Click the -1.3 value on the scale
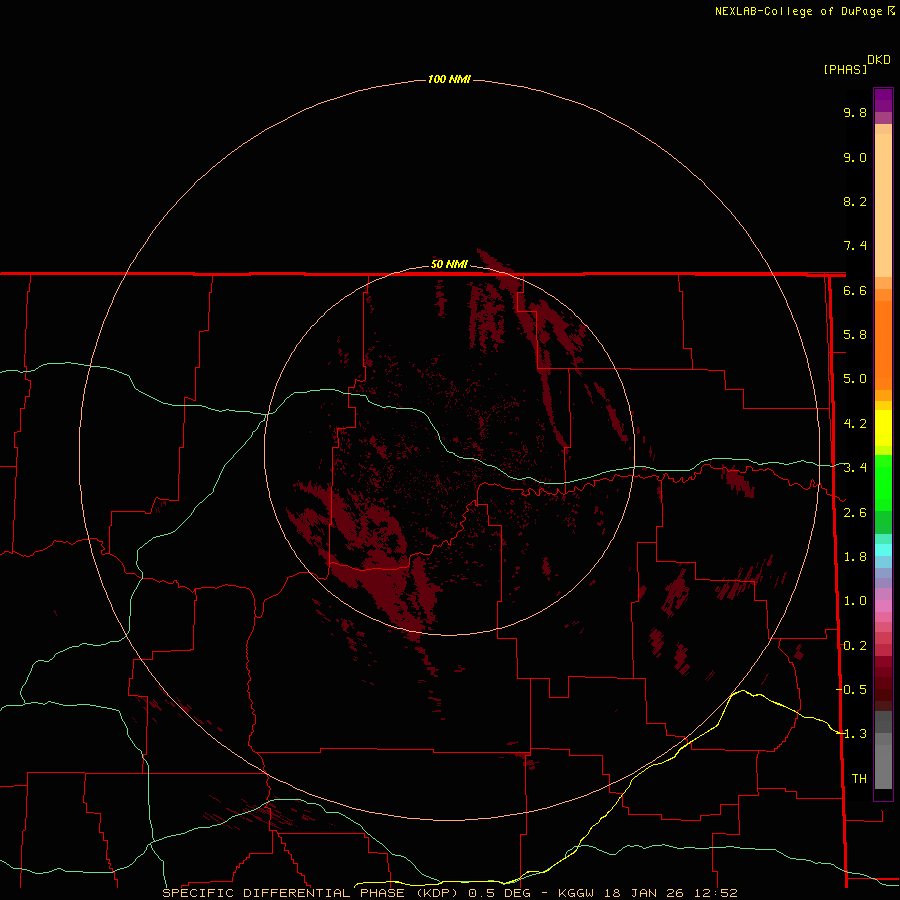 (852, 734)
